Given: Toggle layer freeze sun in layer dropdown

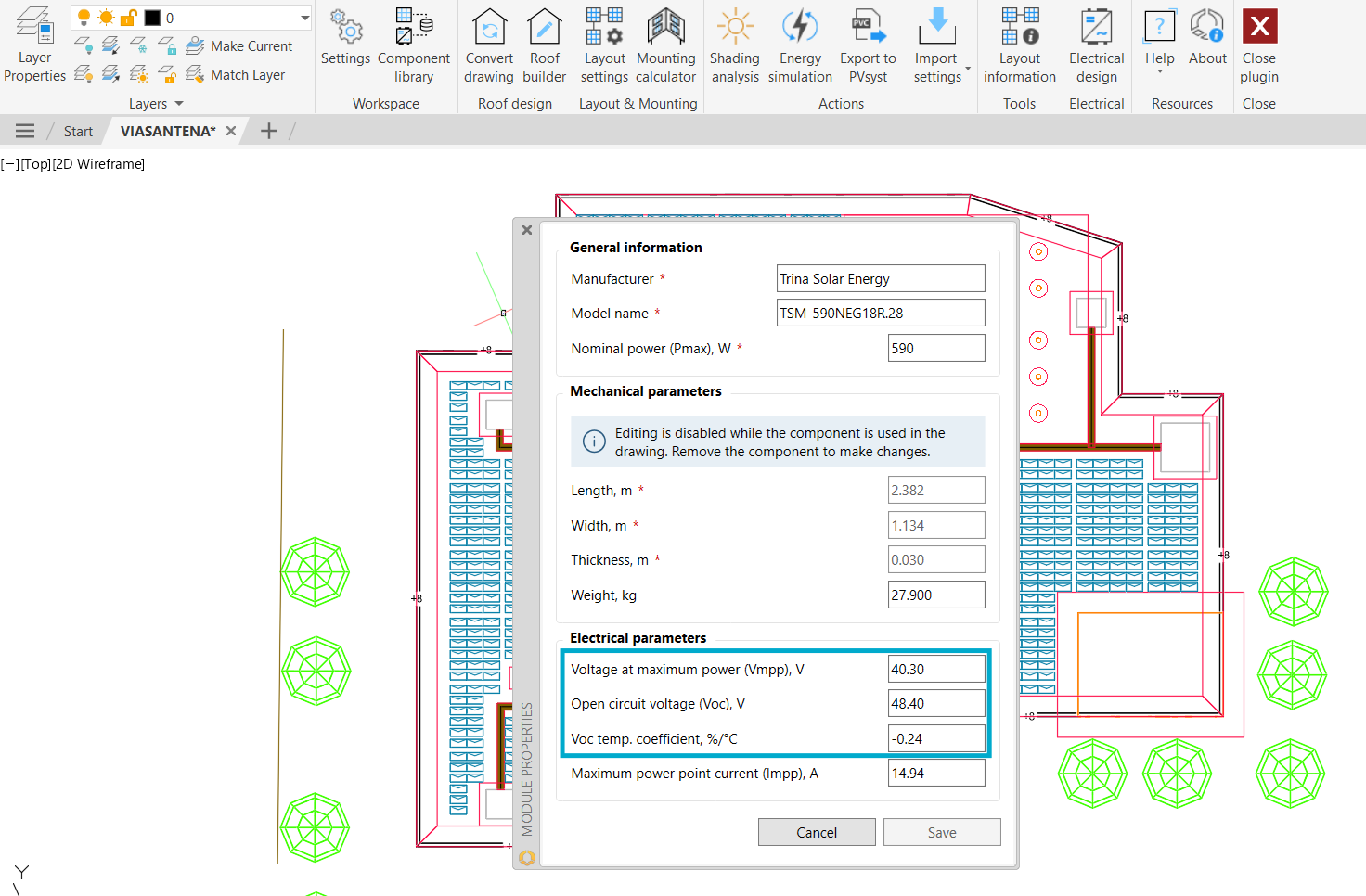Looking at the screenshot, I should [106, 18].
